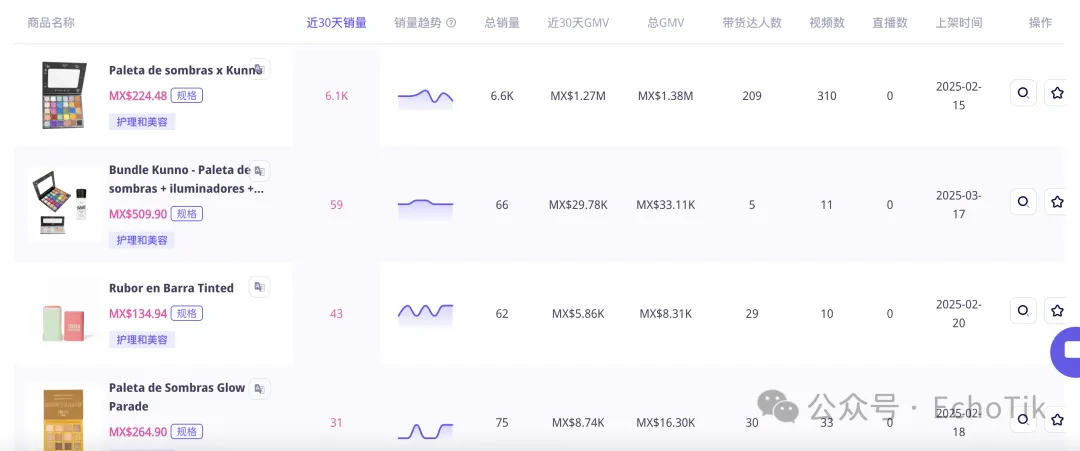Favorite Paleta de sombras x Kunno with star icon
1080x451 pixels.
1057,92
